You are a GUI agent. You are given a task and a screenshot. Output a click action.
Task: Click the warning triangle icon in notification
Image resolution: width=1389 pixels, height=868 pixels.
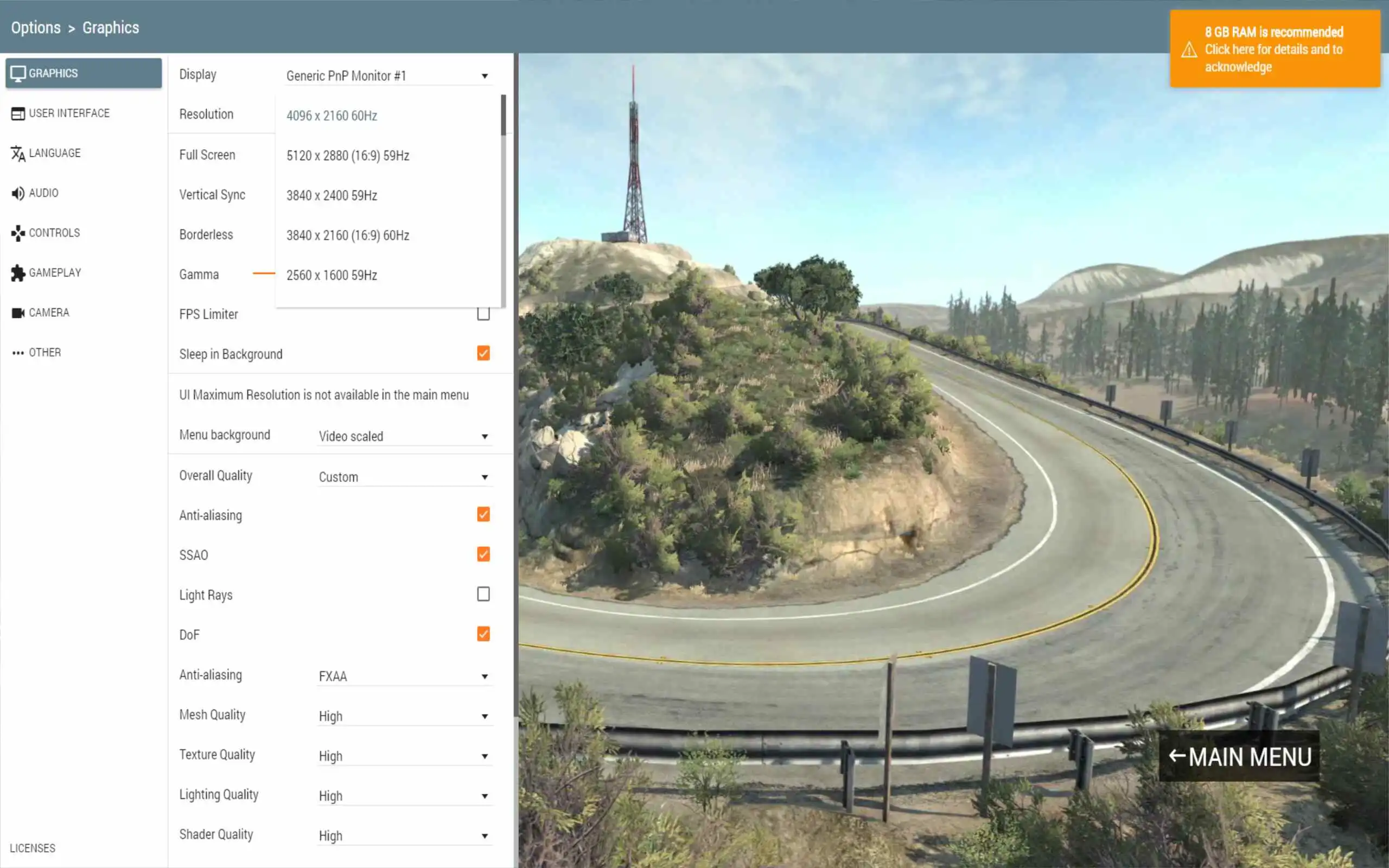1189,50
